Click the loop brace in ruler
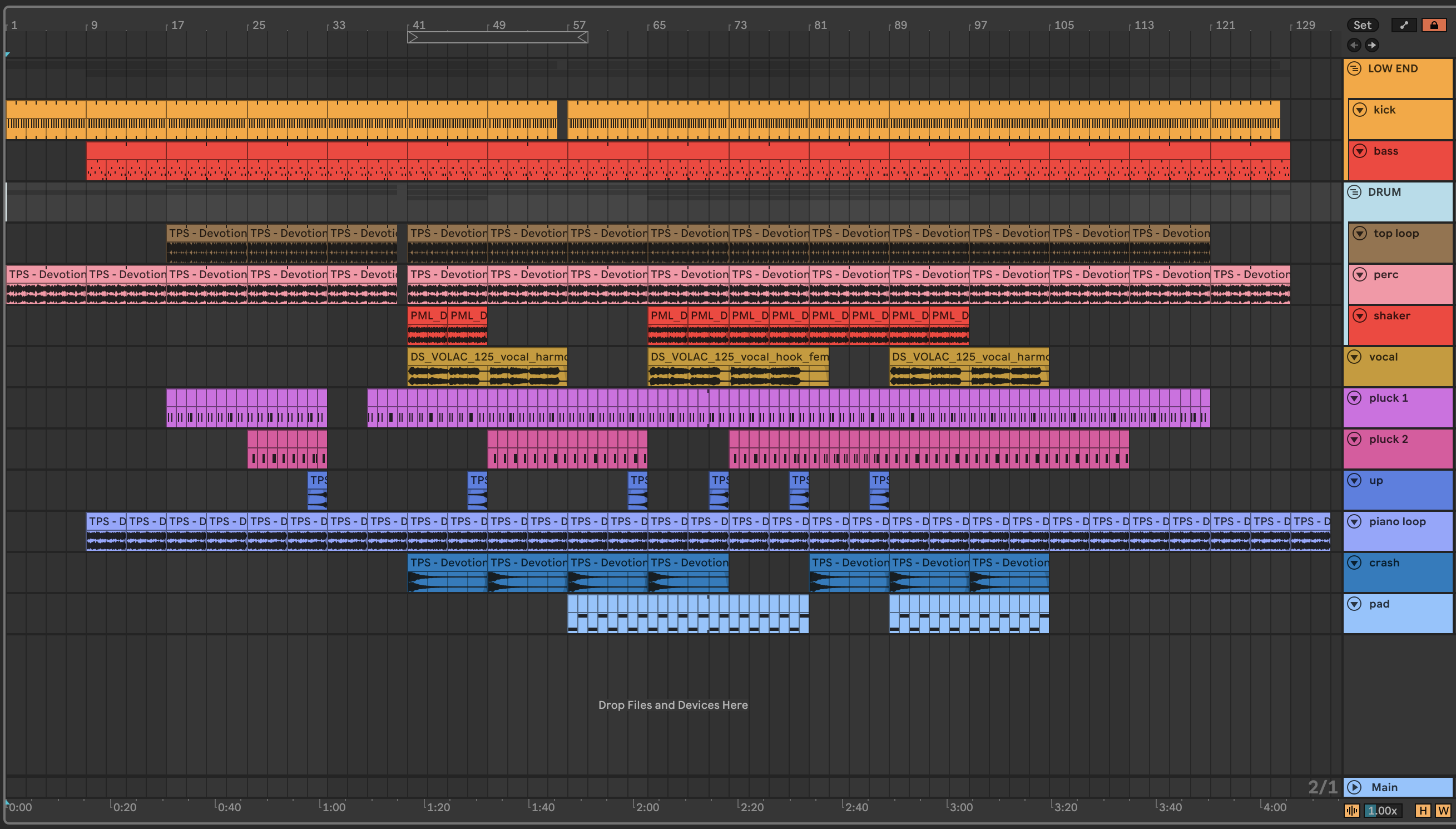1456x829 pixels. [x=497, y=38]
